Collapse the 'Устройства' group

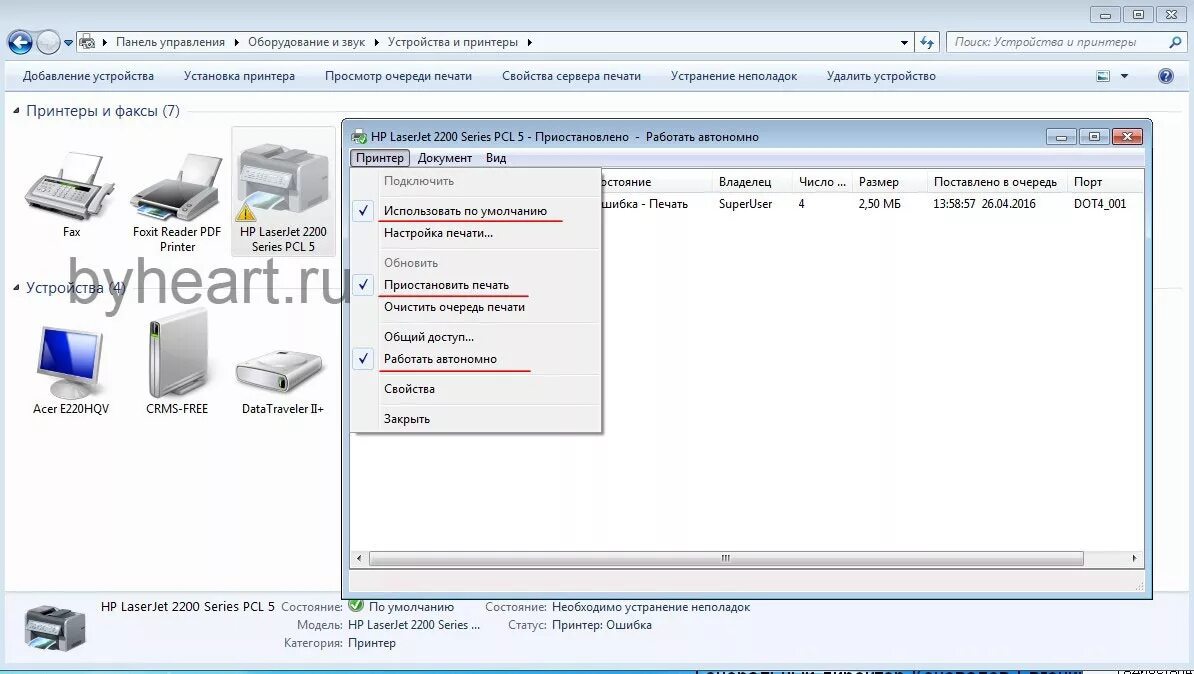[16, 288]
